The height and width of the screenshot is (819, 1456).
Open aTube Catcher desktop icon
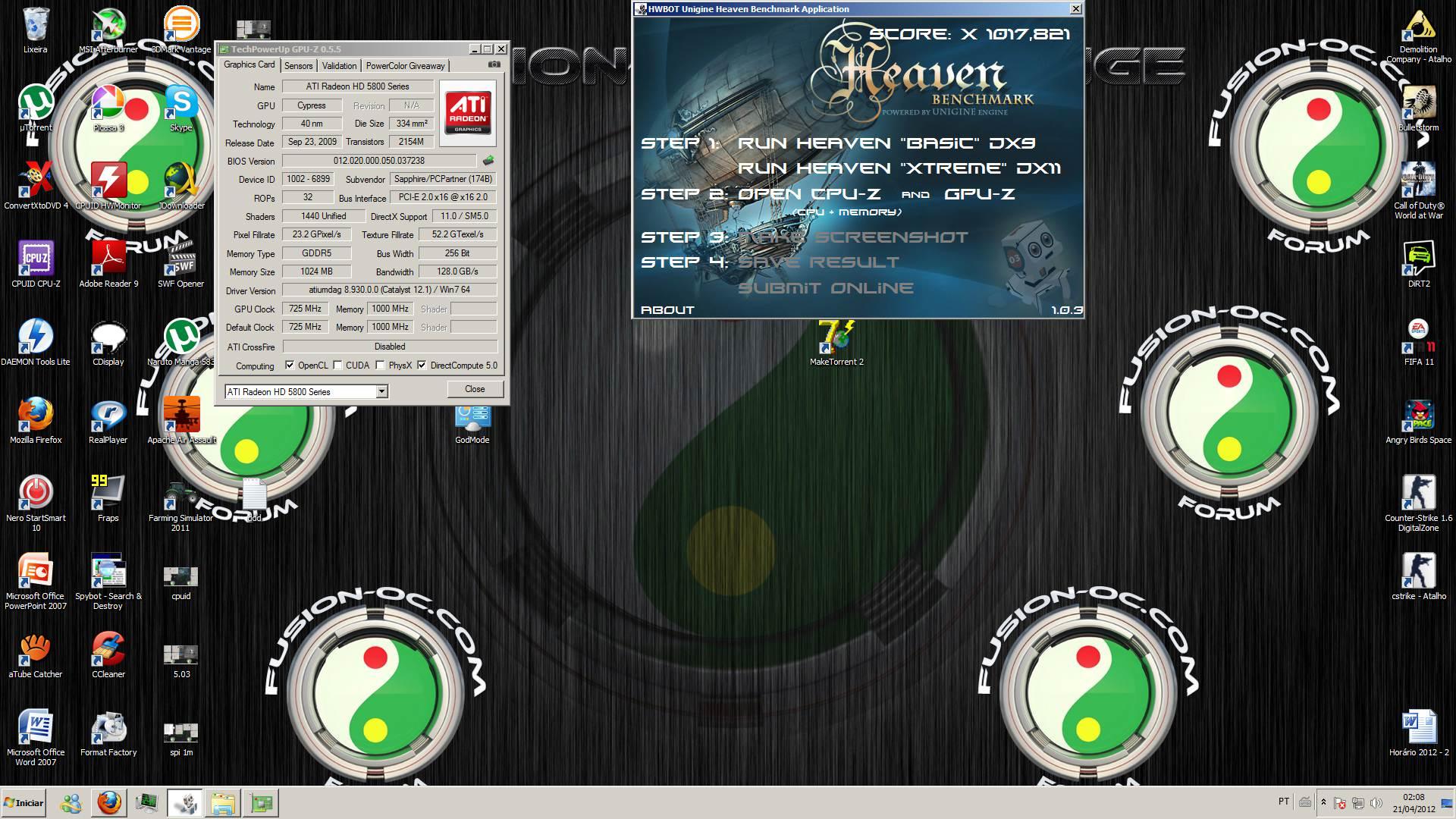pos(36,655)
